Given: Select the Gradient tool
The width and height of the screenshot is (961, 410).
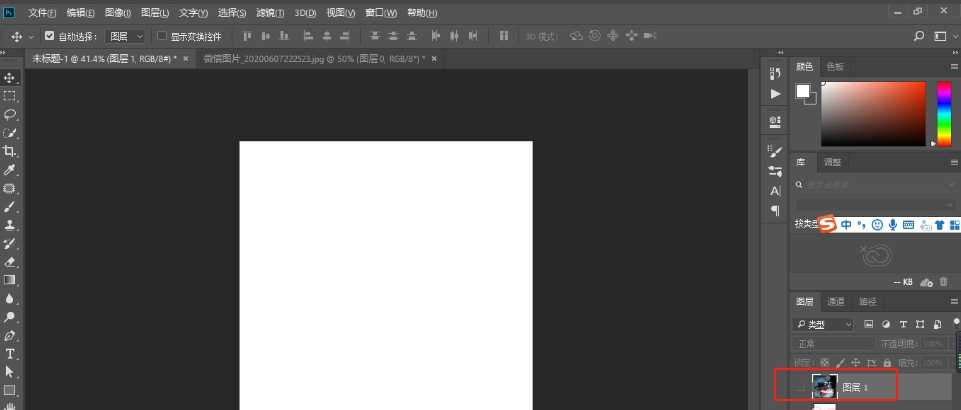Looking at the screenshot, I should pyautogui.click(x=10, y=280).
